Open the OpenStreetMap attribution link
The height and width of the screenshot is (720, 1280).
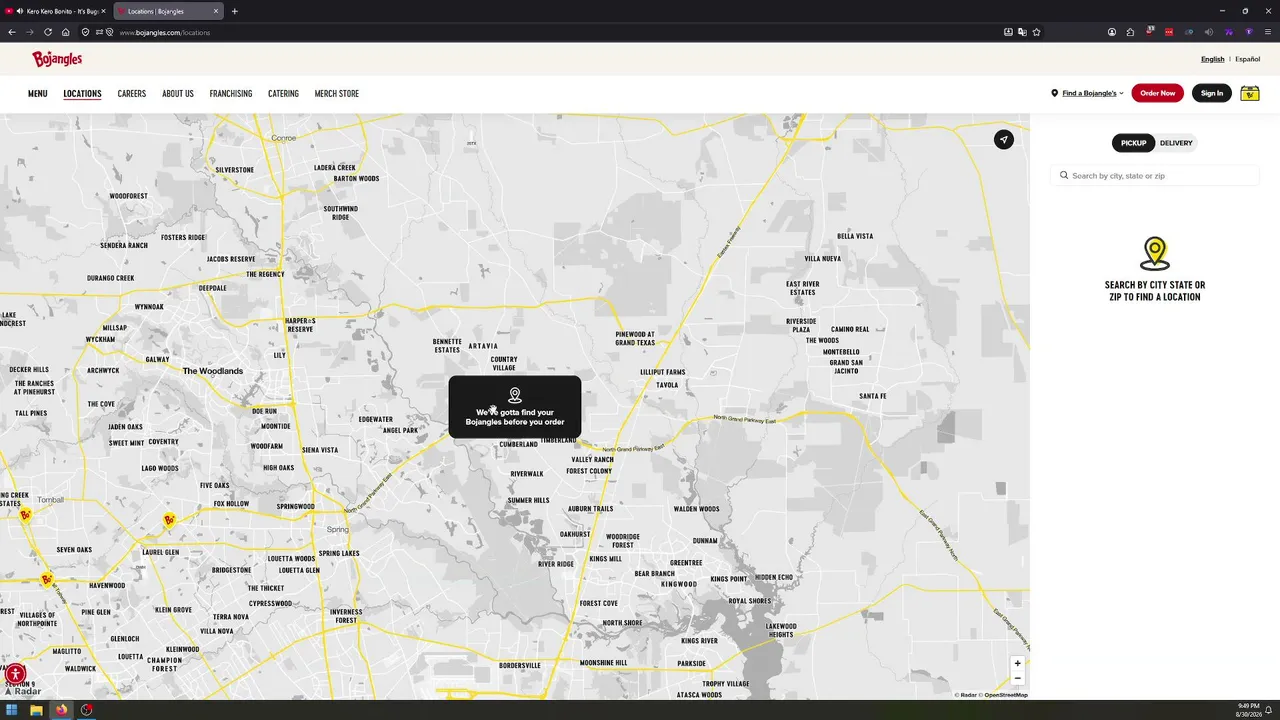(x=1006, y=695)
